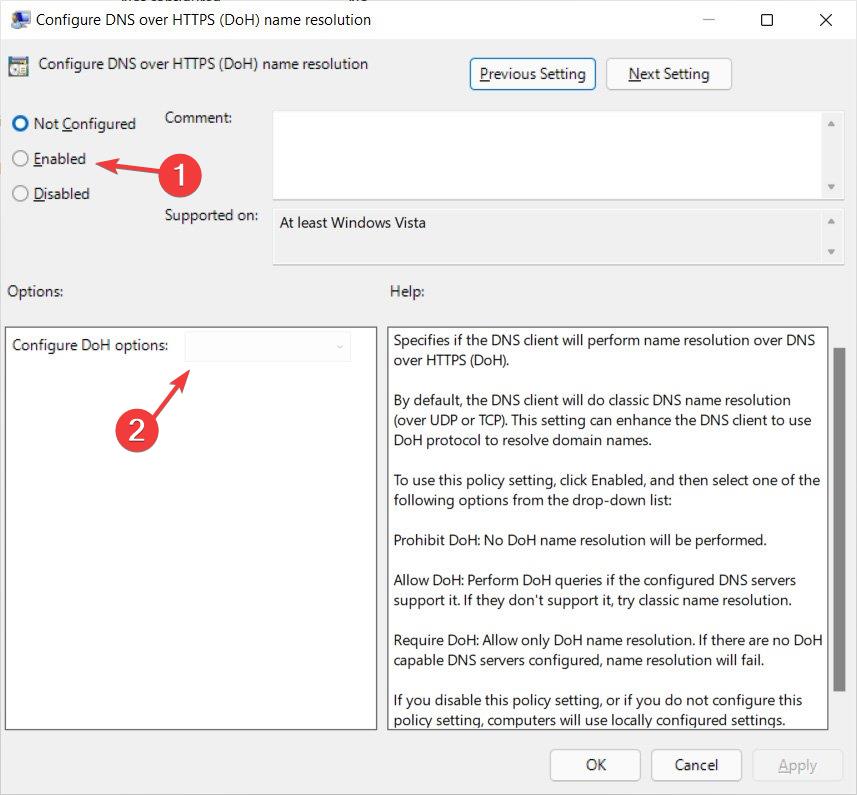Click the Previous Setting button
857x795 pixels.
[532, 73]
